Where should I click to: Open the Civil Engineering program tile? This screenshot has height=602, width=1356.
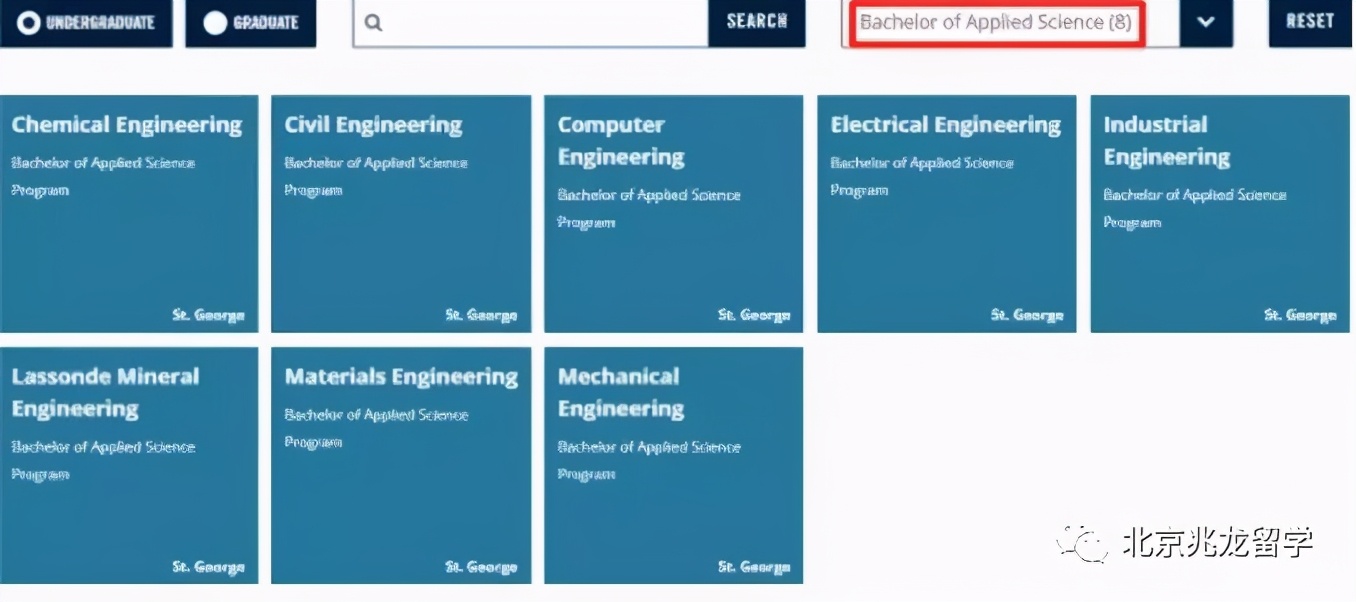(401, 213)
